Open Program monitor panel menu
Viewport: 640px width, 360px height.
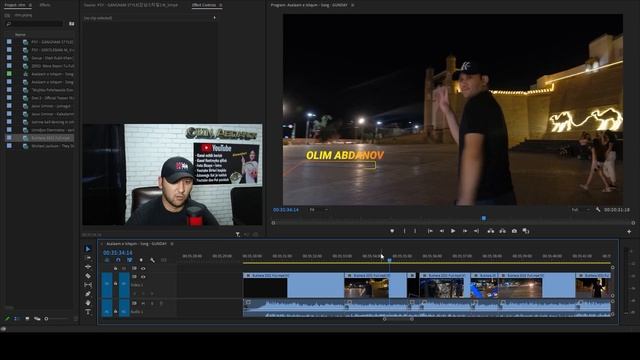pyautogui.click(x=353, y=5)
